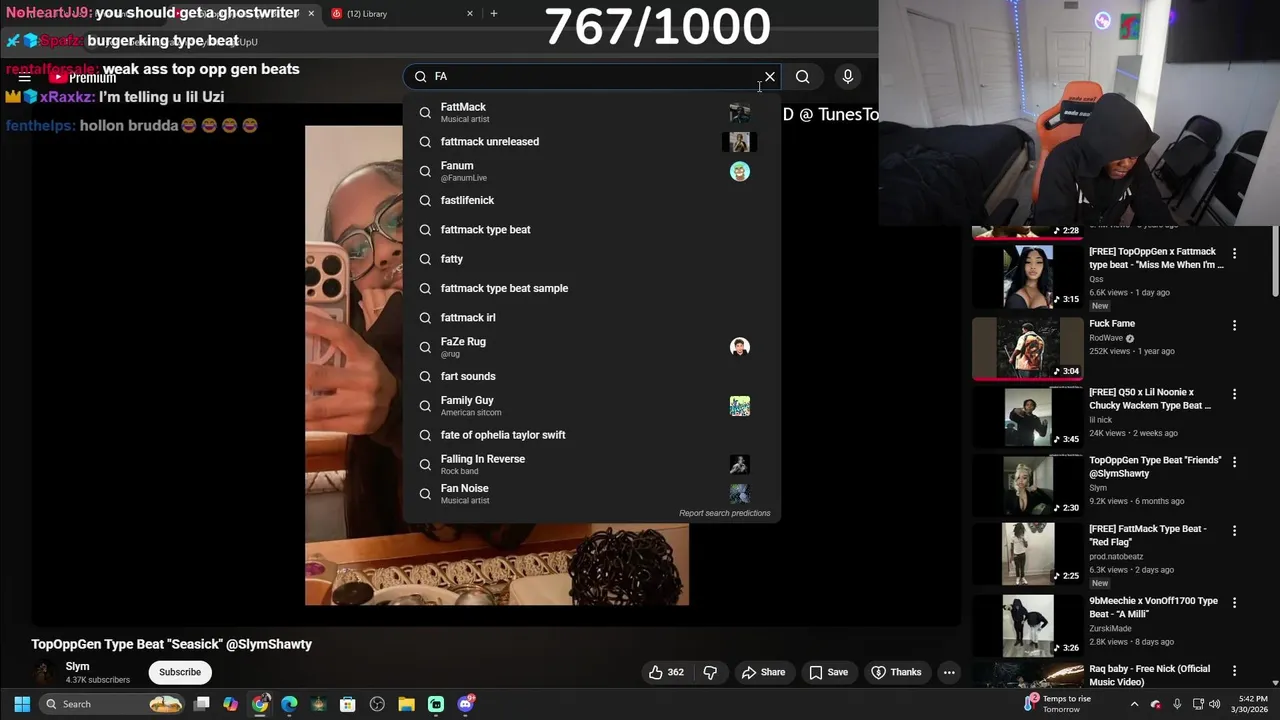Screen dimensions: 1280x720
Task: Save the video to a playlist
Action: click(x=828, y=672)
